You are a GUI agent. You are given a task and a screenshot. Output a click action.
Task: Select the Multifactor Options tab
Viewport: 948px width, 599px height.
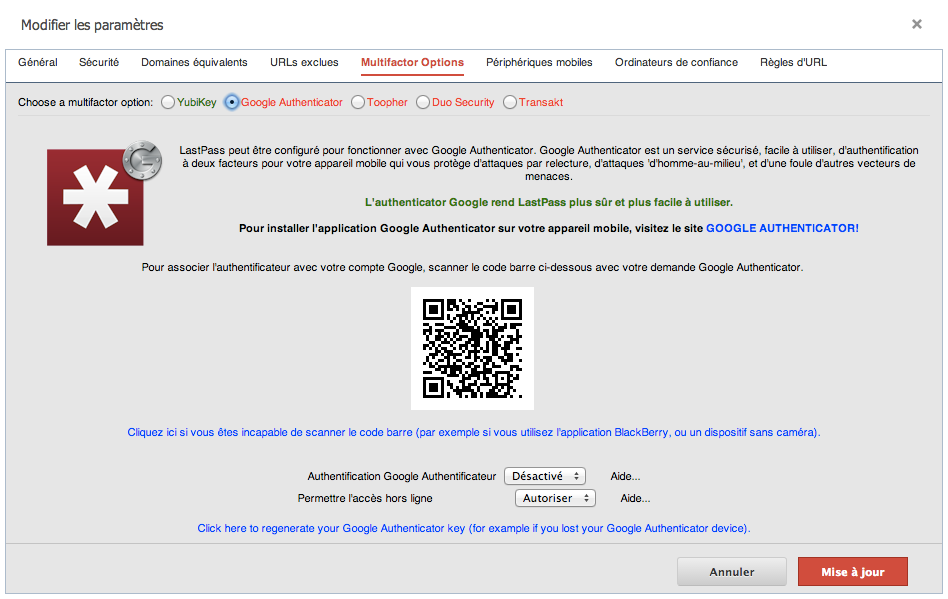(412, 62)
